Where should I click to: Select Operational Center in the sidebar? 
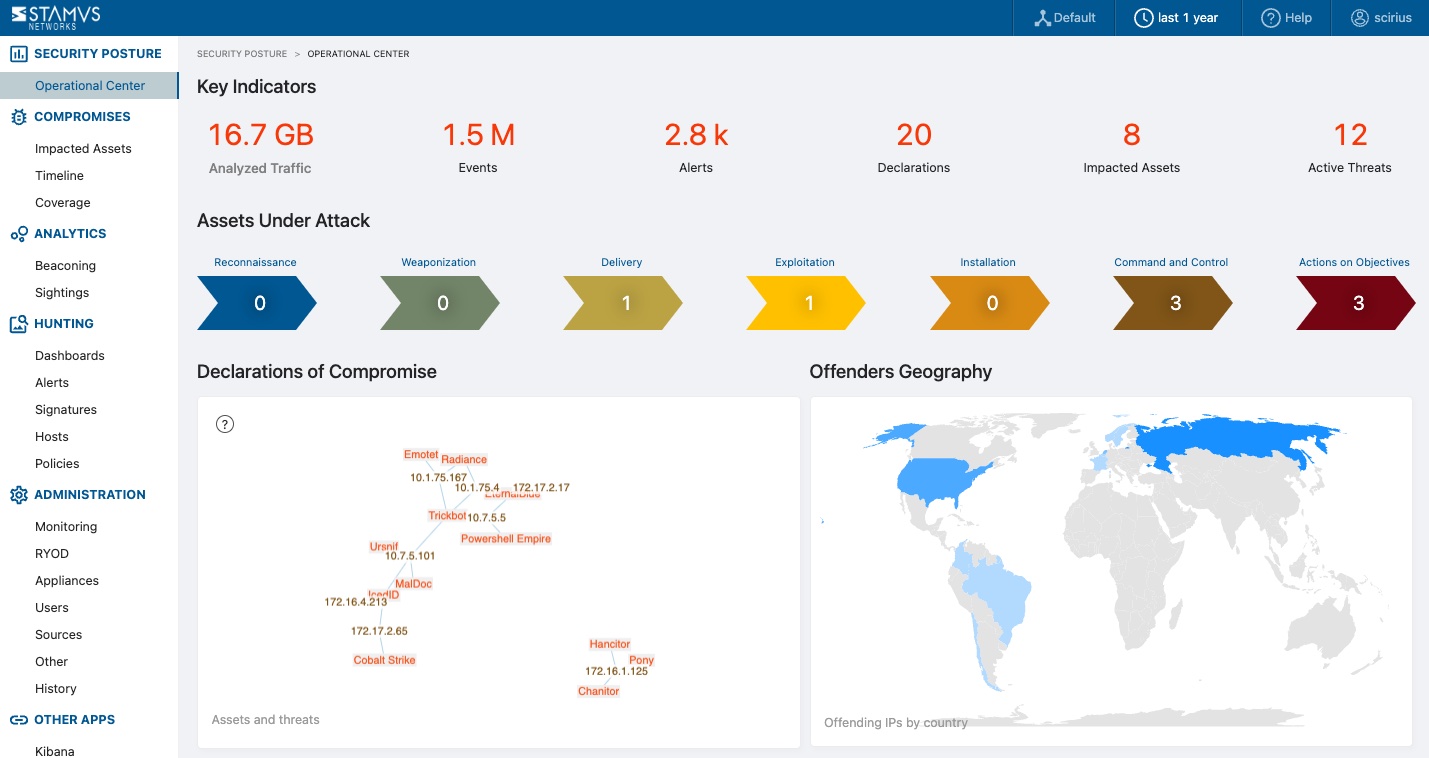click(x=88, y=85)
